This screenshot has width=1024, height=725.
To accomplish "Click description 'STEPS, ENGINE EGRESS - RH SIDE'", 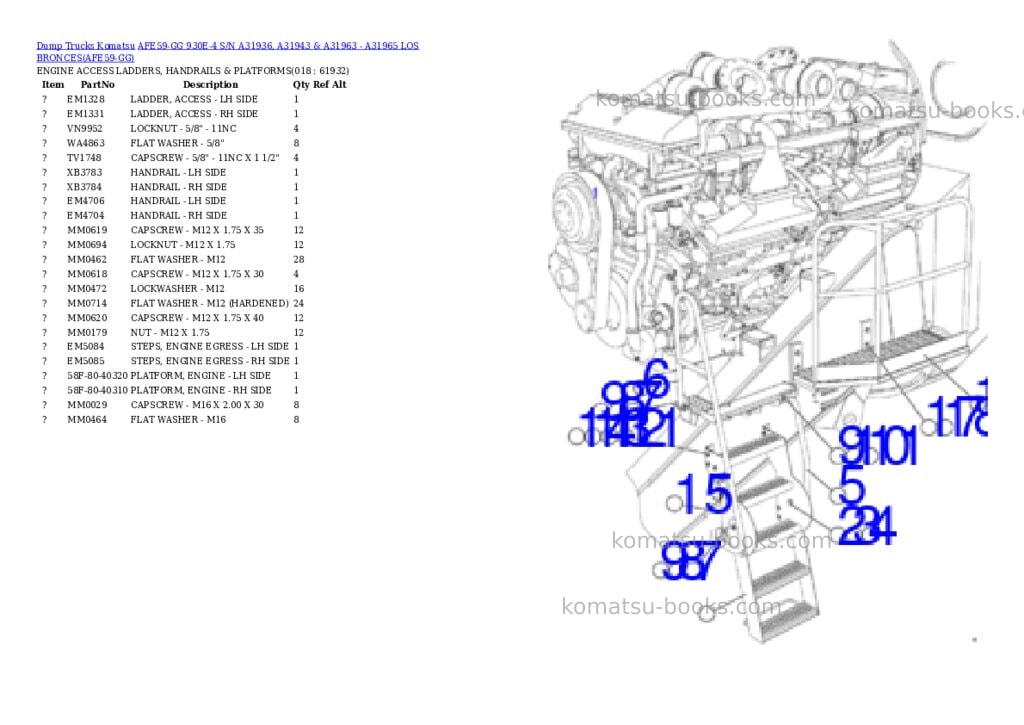I will [210, 361].
